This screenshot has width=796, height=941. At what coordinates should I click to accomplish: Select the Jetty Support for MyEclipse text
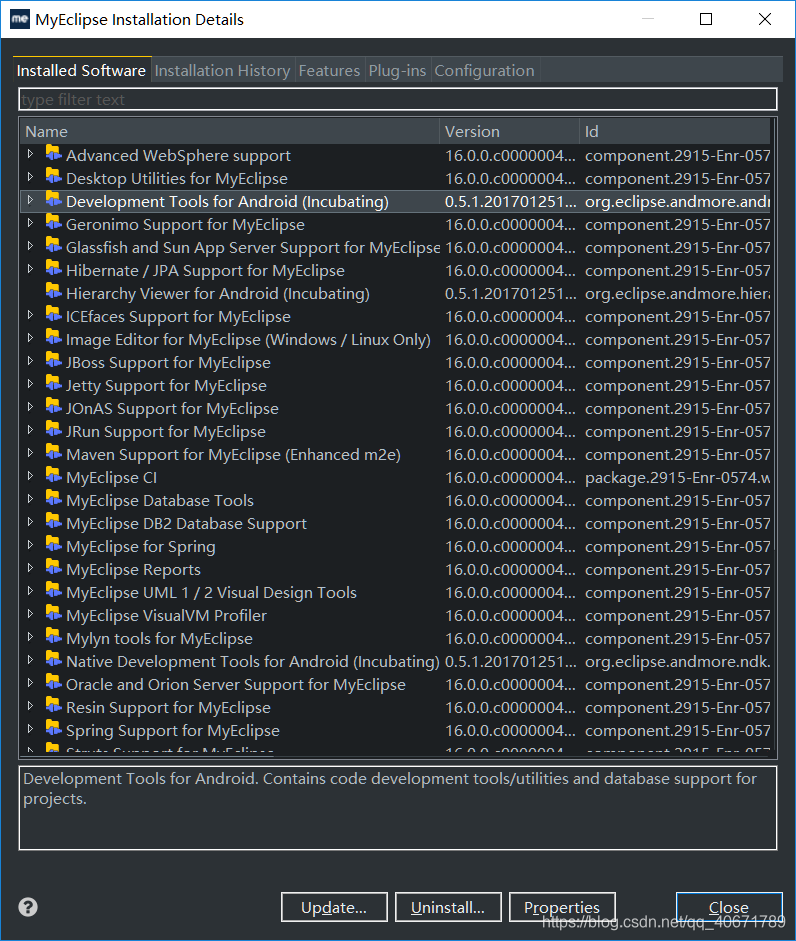pyautogui.click(x=166, y=386)
